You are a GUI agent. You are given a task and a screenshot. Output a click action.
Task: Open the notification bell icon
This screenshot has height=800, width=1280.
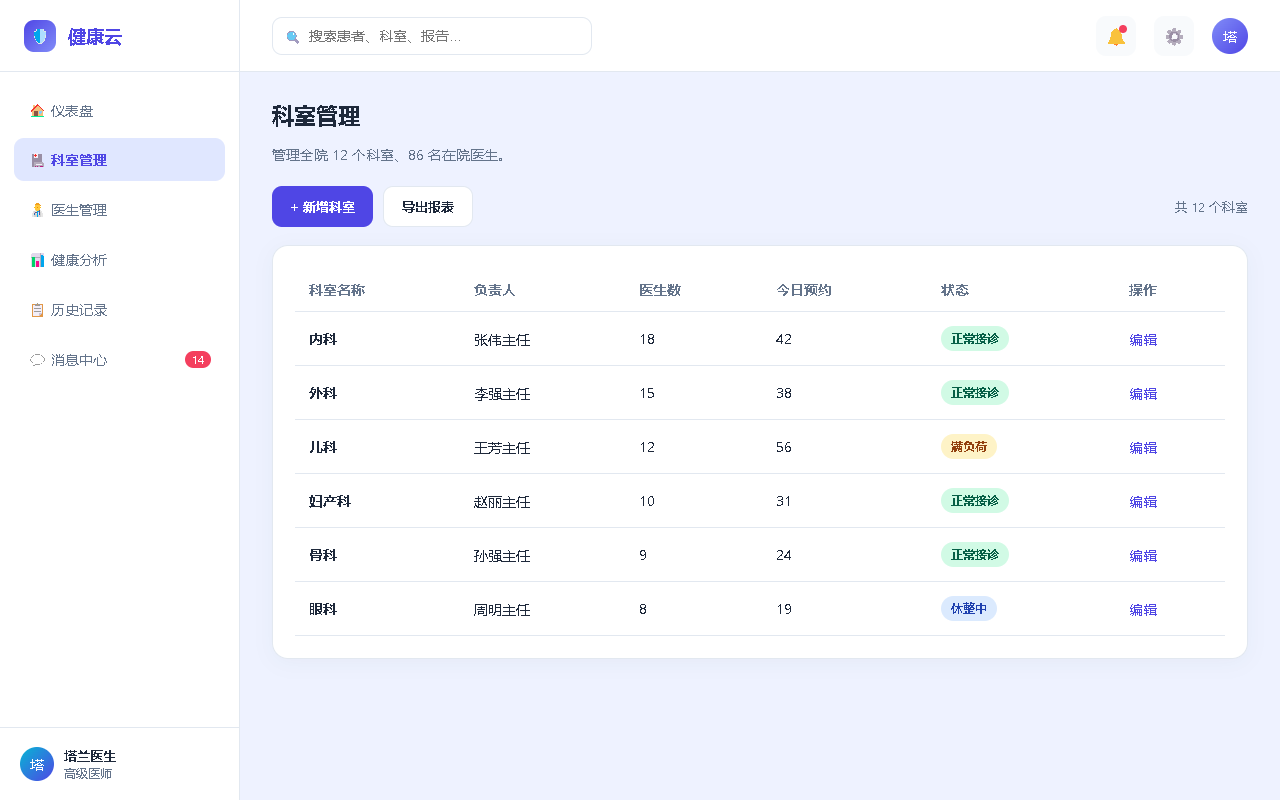1116,36
